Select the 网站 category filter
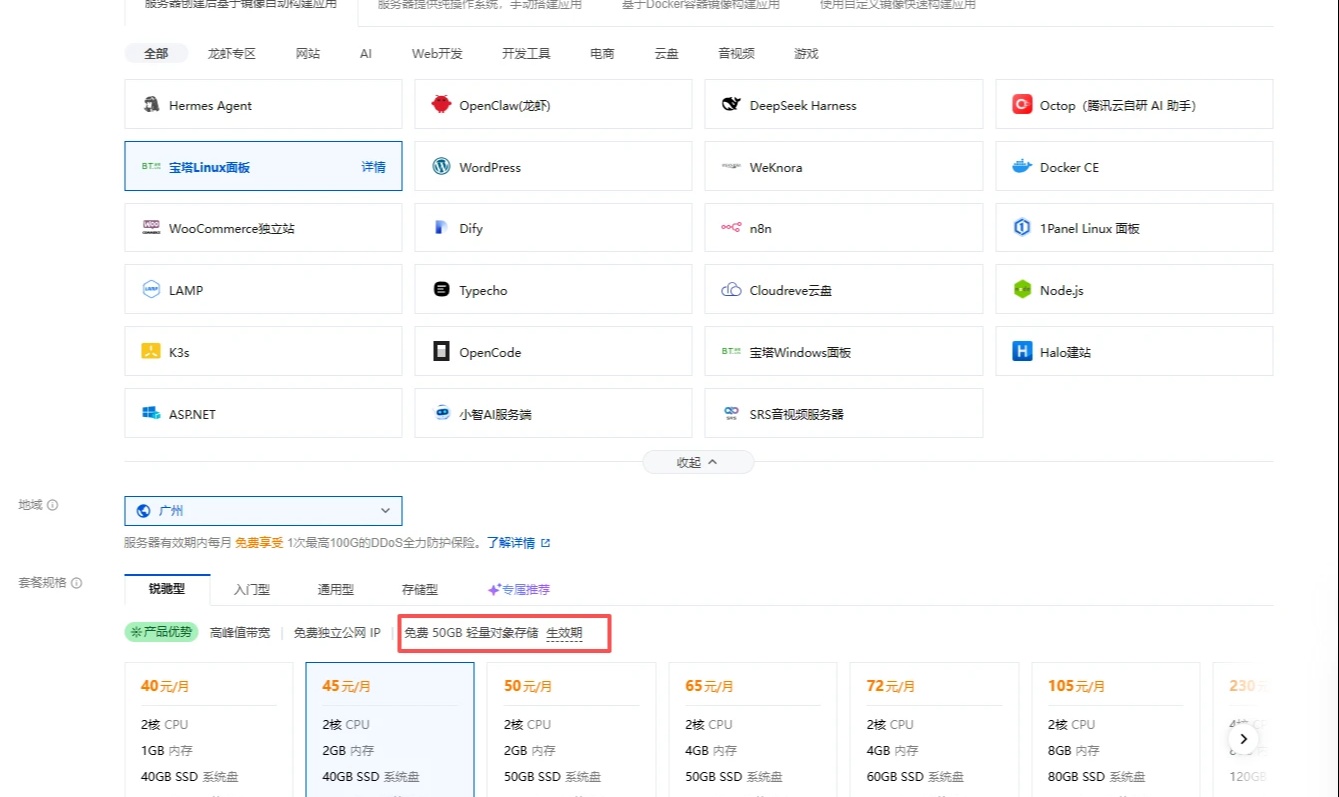This screenshot has width=1339, height=797. click(x=308, y=54)
